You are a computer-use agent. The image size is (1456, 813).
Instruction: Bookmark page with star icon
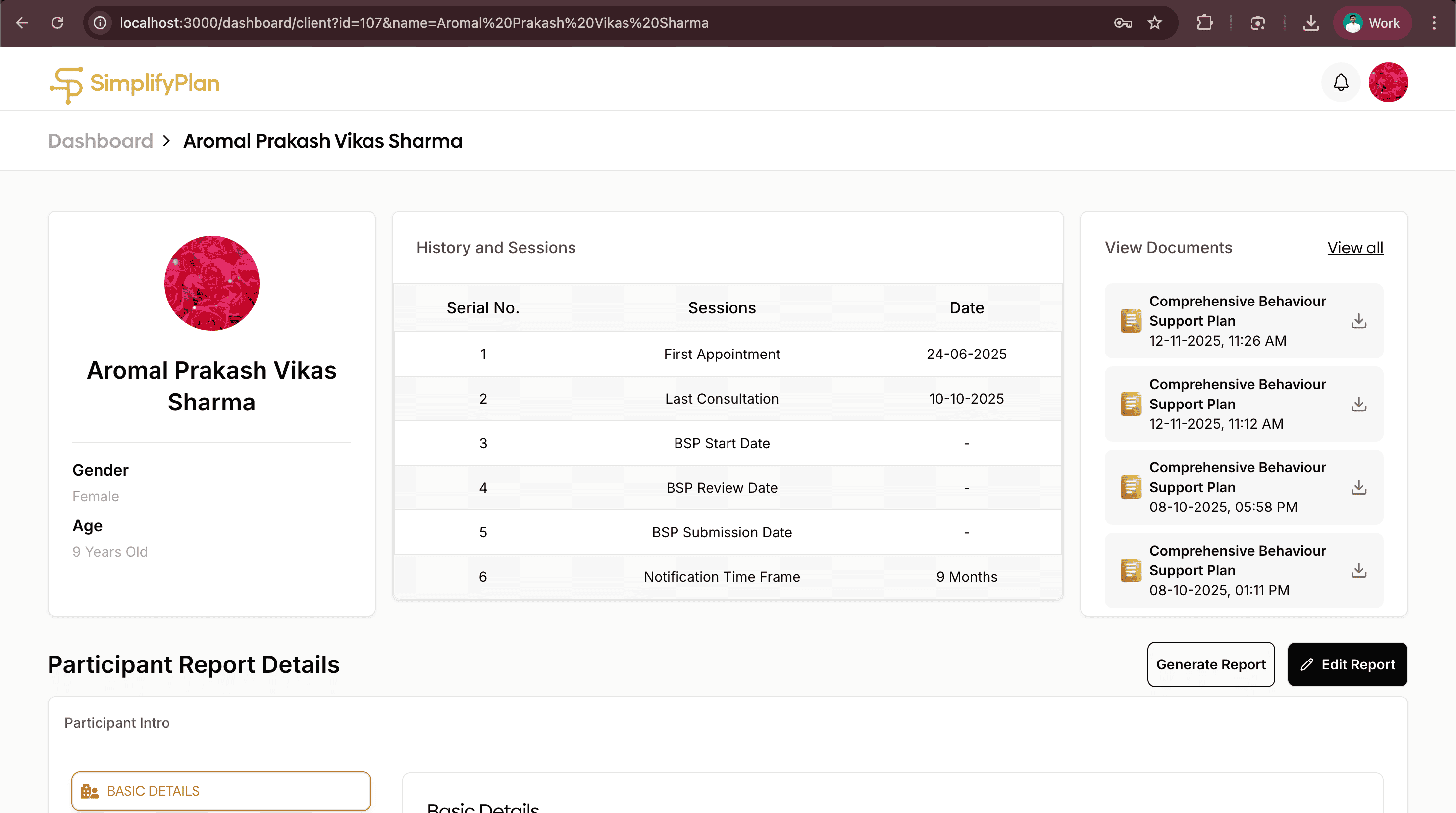1155,23
